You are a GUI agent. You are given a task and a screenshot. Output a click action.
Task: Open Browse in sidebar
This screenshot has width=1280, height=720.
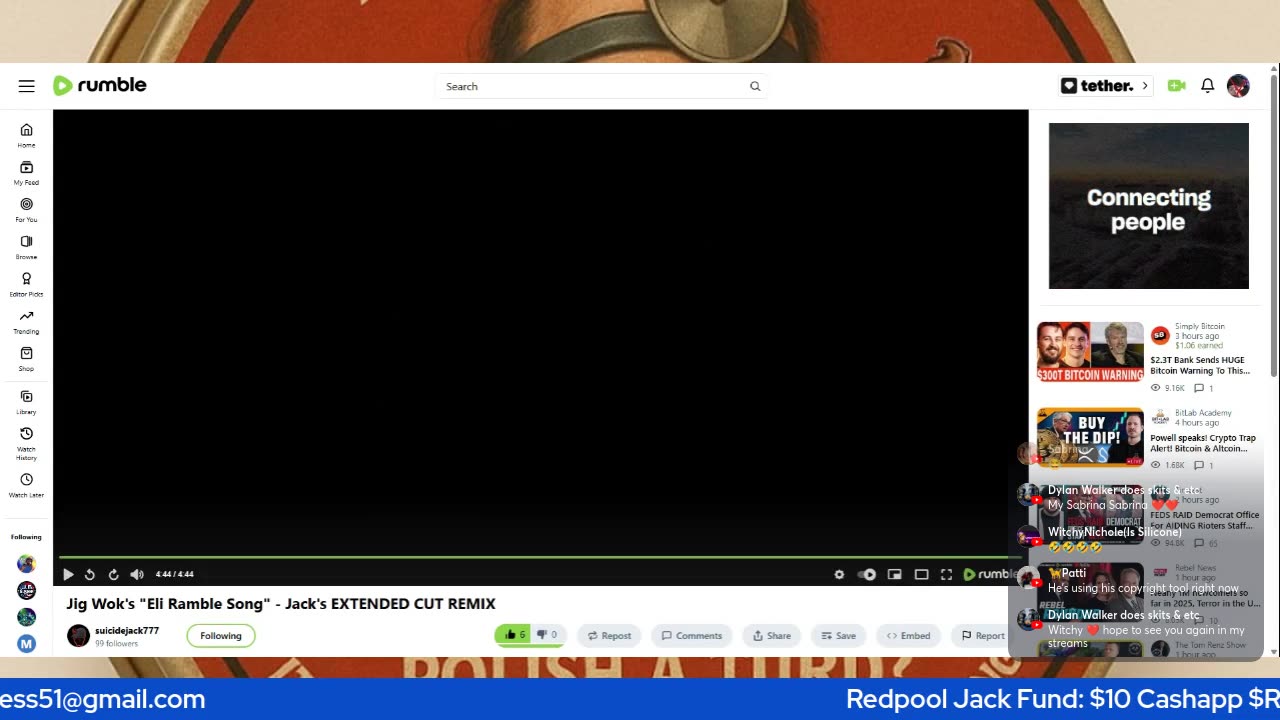coord(26,247)
